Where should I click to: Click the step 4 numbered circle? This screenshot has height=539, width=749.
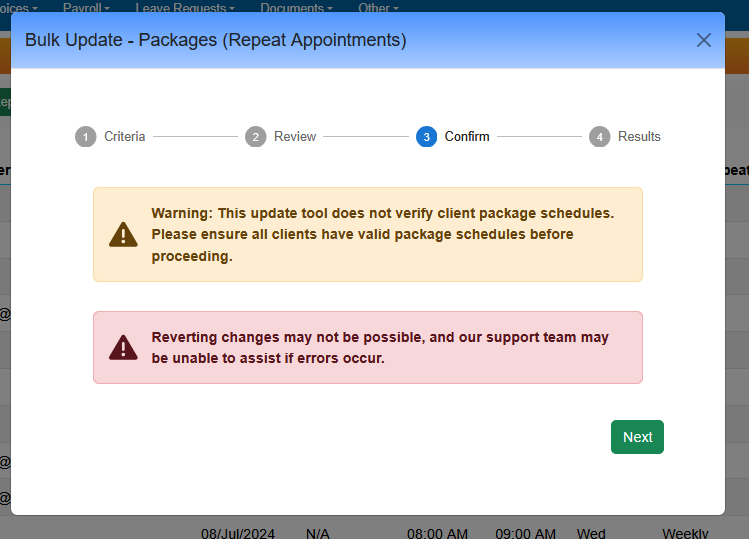tap(600, 137)
